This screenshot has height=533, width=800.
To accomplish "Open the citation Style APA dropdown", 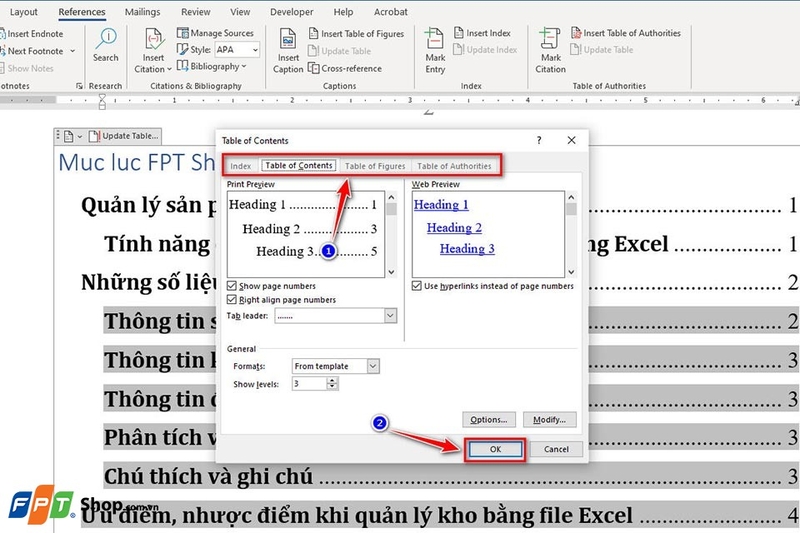I will tap(255, 49).
